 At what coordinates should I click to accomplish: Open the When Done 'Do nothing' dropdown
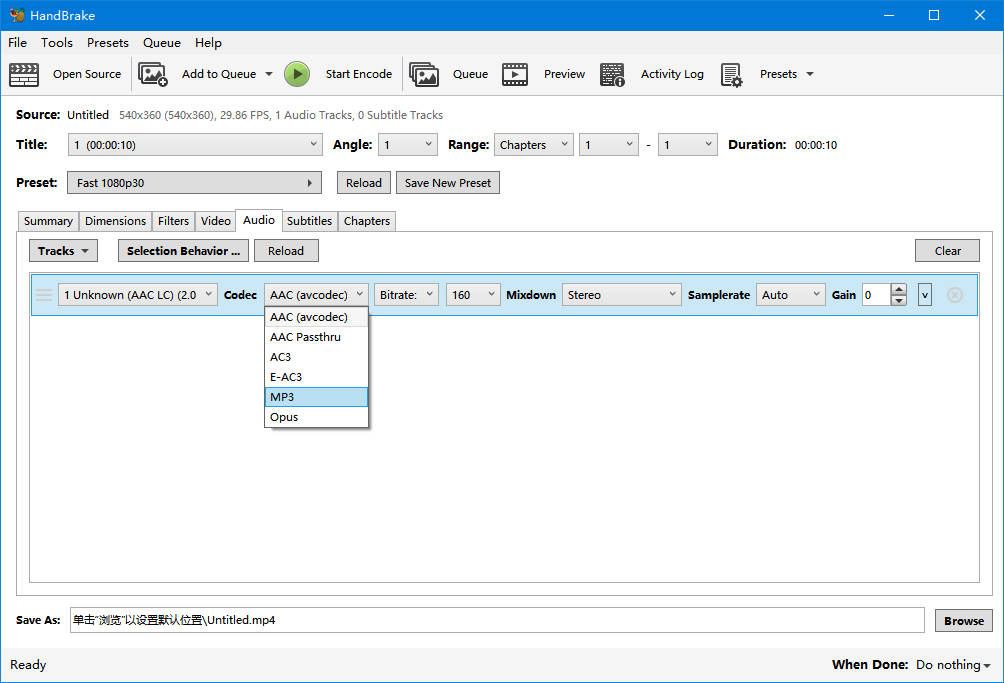click(953, 665)
